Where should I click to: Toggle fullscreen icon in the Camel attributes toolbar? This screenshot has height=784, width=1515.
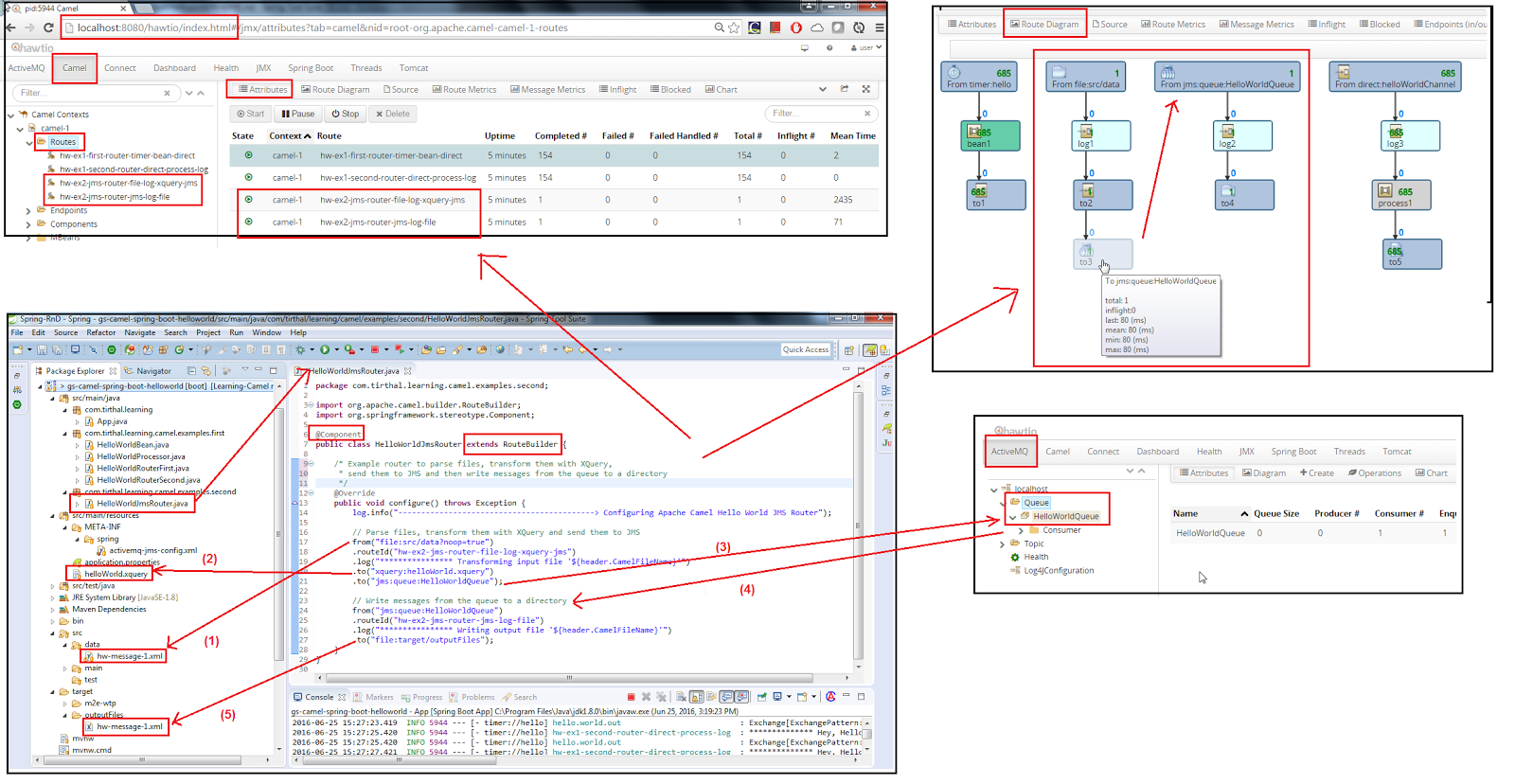click(x=865, y=89)
